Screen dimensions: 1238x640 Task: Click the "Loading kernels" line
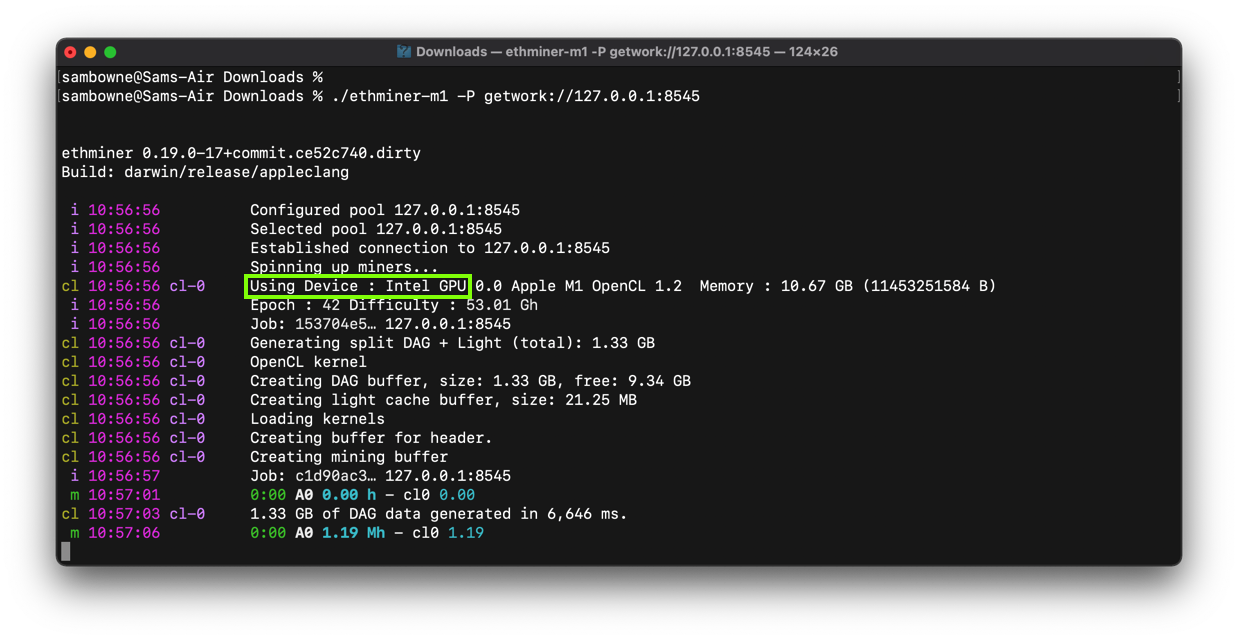[317, 419]
